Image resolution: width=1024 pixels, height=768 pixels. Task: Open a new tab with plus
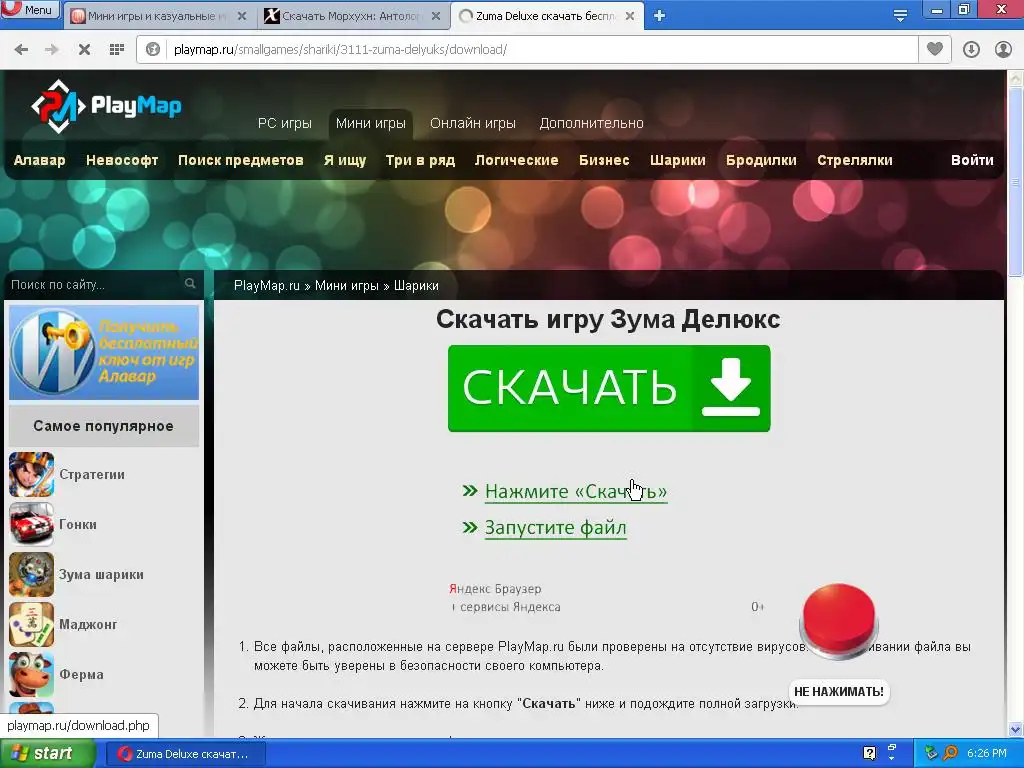pos(660,16)
